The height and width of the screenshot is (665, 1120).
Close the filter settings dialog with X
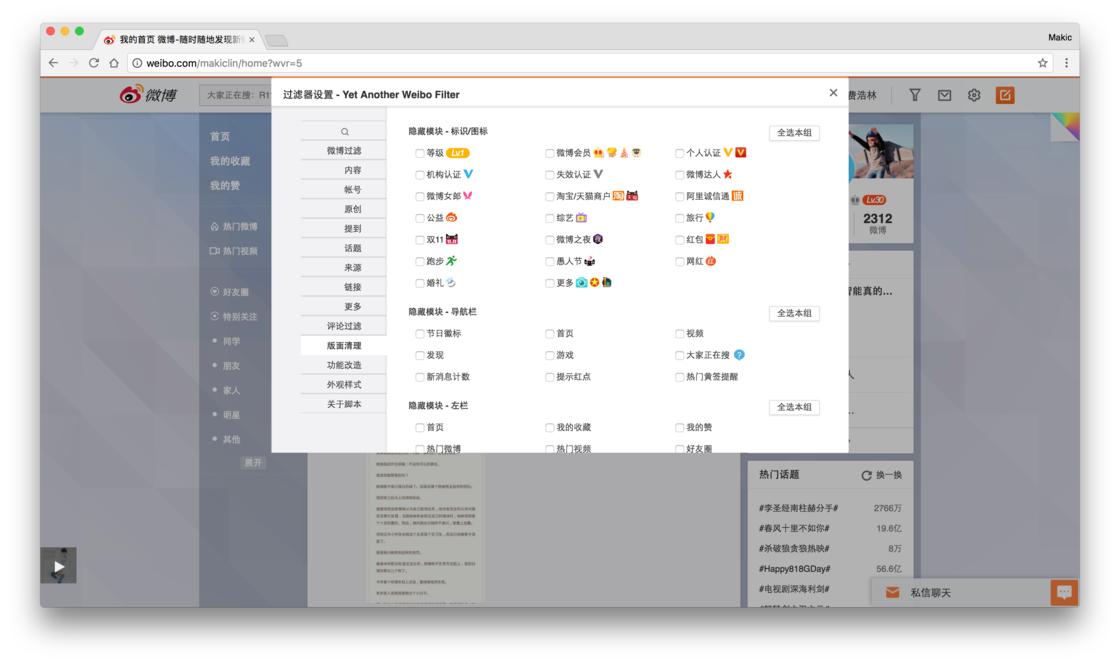[x=833, y=93]
